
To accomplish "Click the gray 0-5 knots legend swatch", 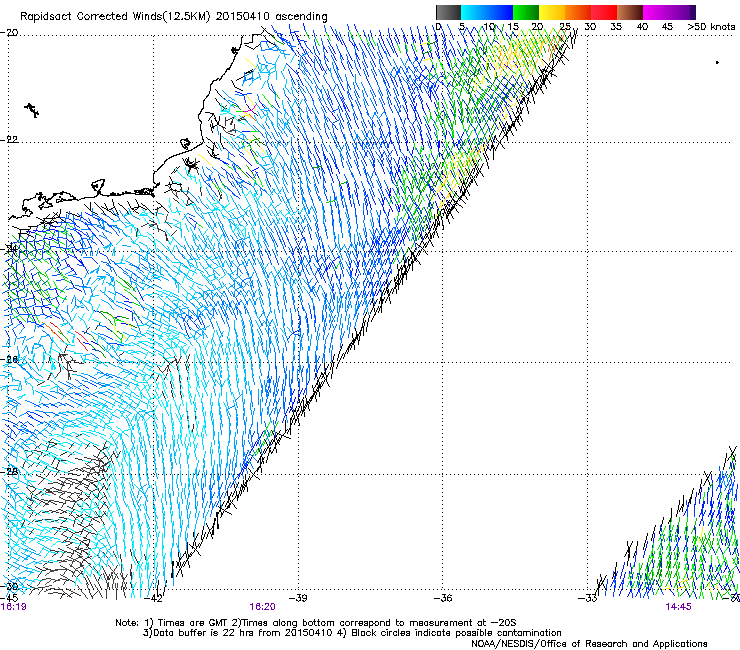I will [448, 12].
